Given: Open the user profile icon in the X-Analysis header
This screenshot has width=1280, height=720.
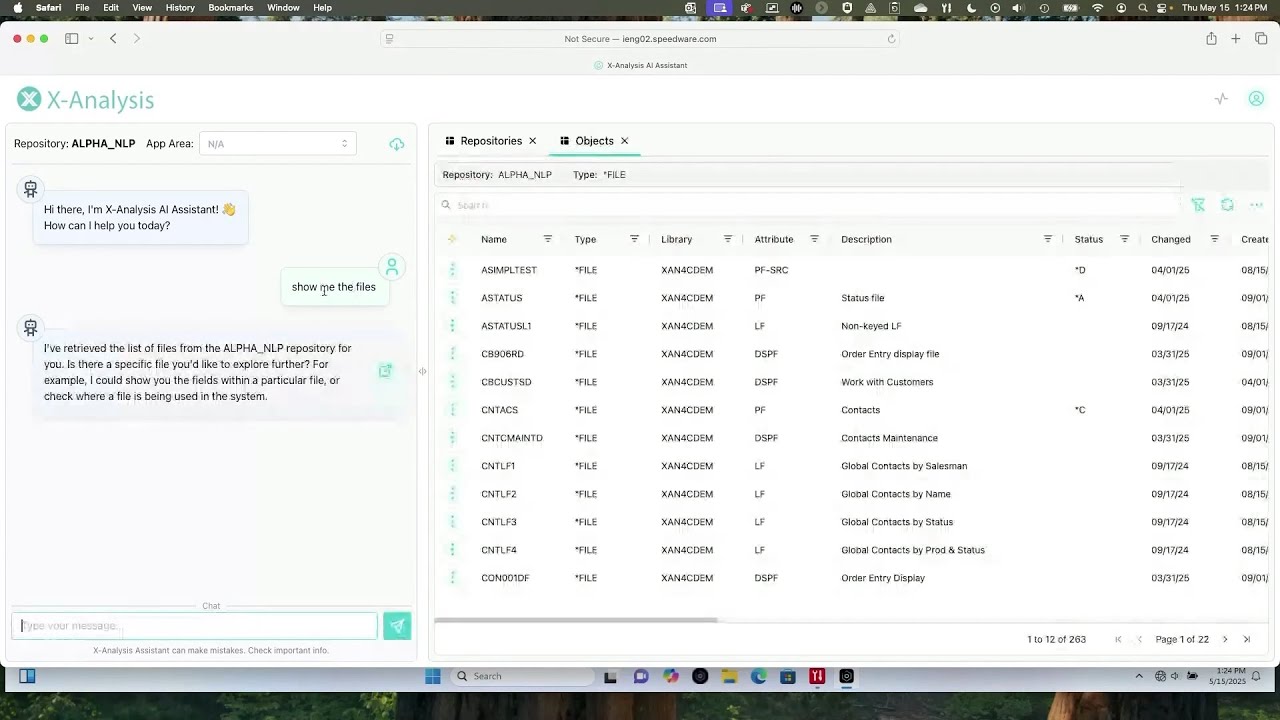Looking at the screenshot, I should 1256,99.
